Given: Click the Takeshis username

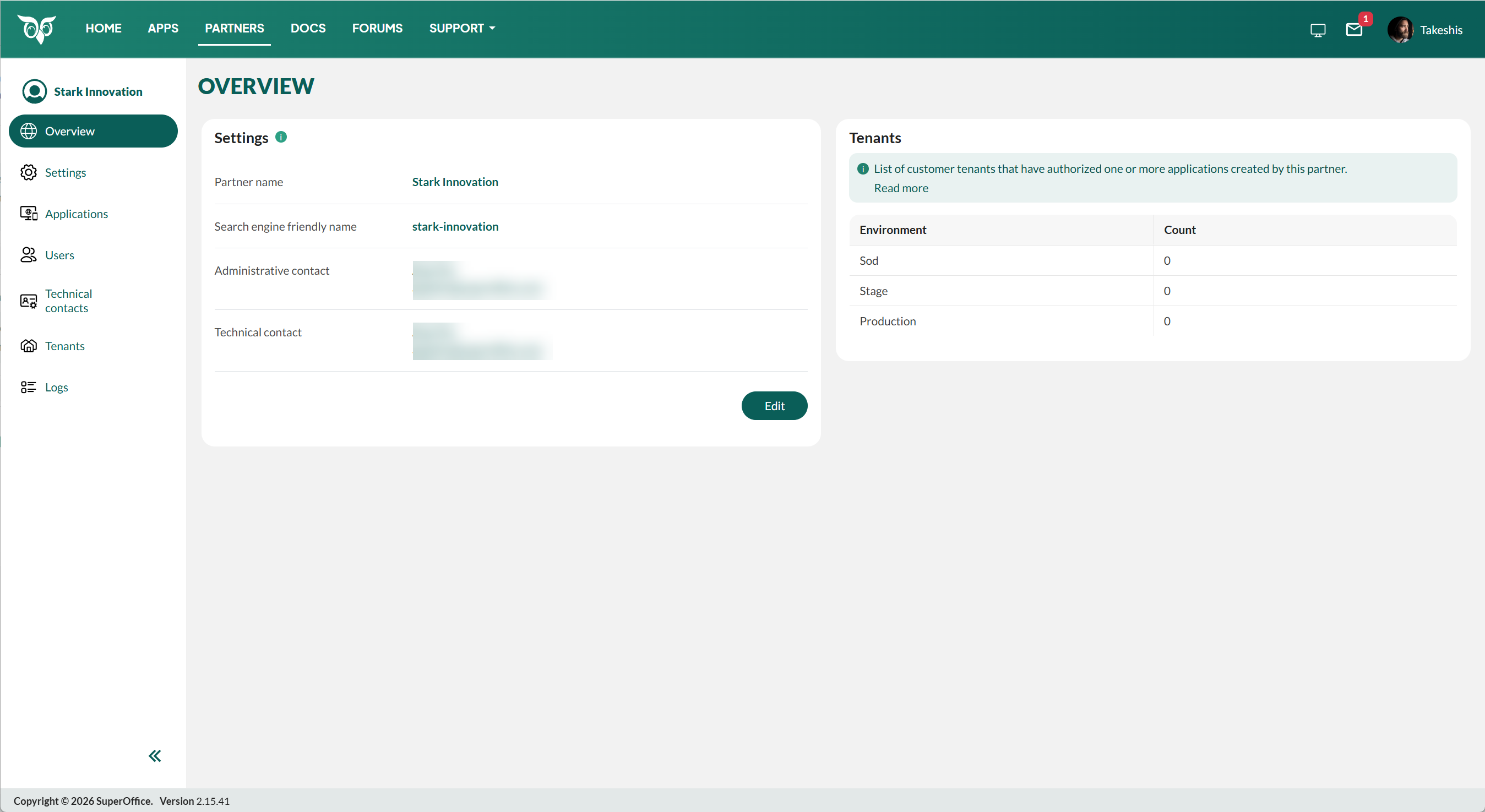Looking at the screenshot, I should tap(1441, 30).
